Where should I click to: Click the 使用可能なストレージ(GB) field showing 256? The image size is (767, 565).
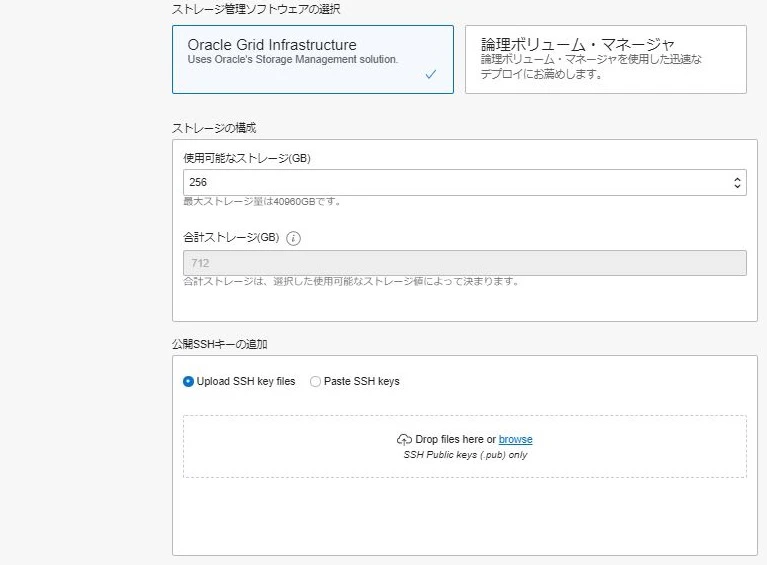point(465,182)
